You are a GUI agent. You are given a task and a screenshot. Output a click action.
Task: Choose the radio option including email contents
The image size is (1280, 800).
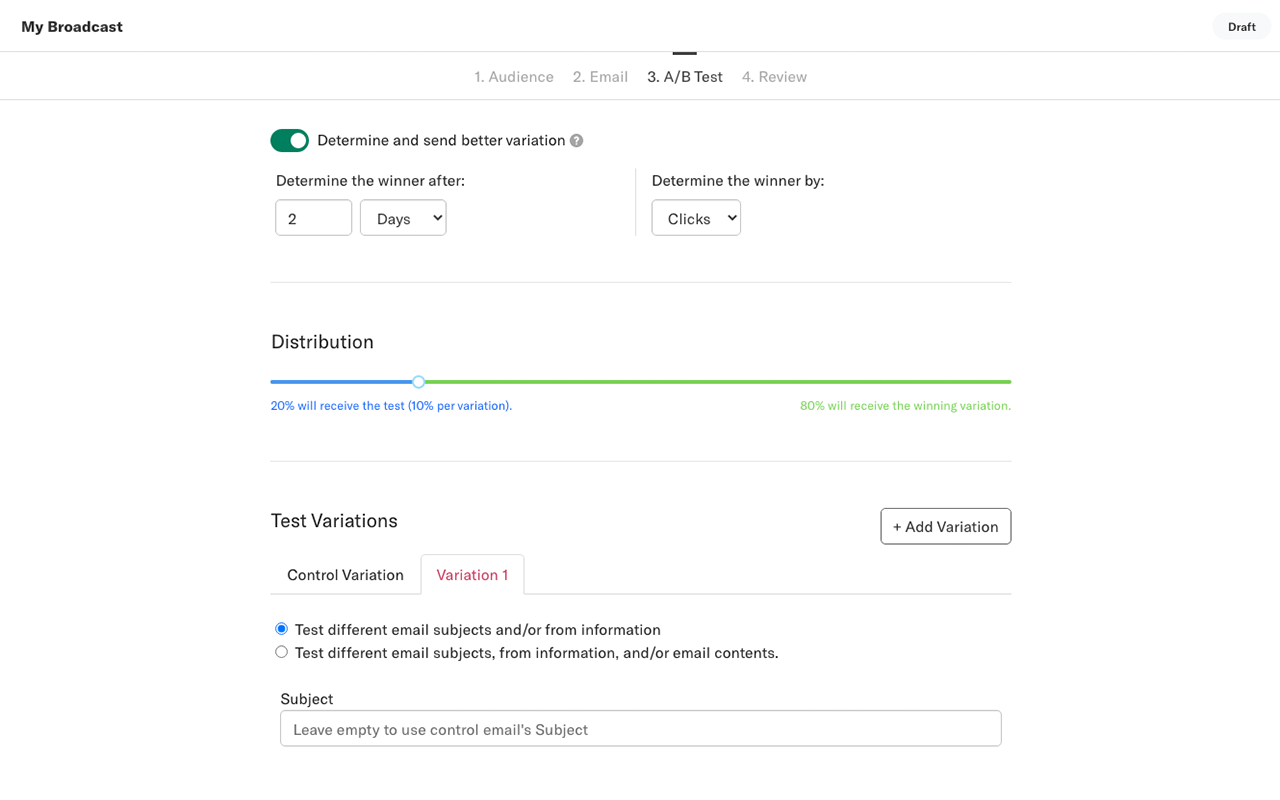(281, 652)
